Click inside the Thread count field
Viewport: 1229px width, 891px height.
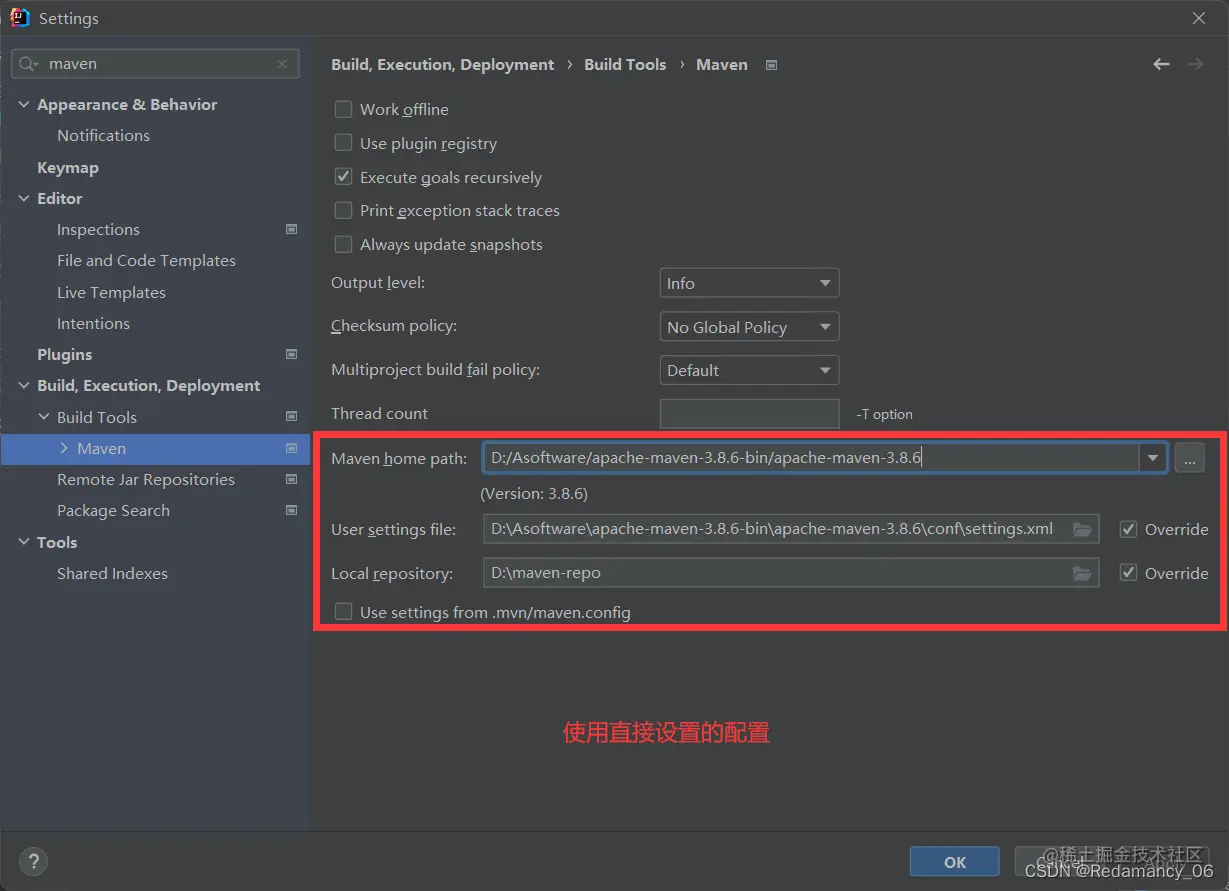[x=749, y=414]
